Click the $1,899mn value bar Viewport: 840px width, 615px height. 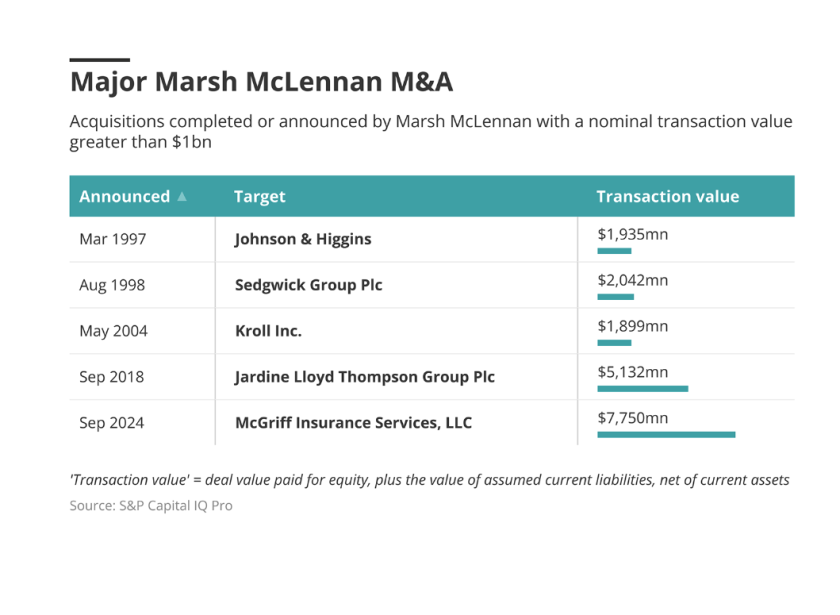coord(614,343)
